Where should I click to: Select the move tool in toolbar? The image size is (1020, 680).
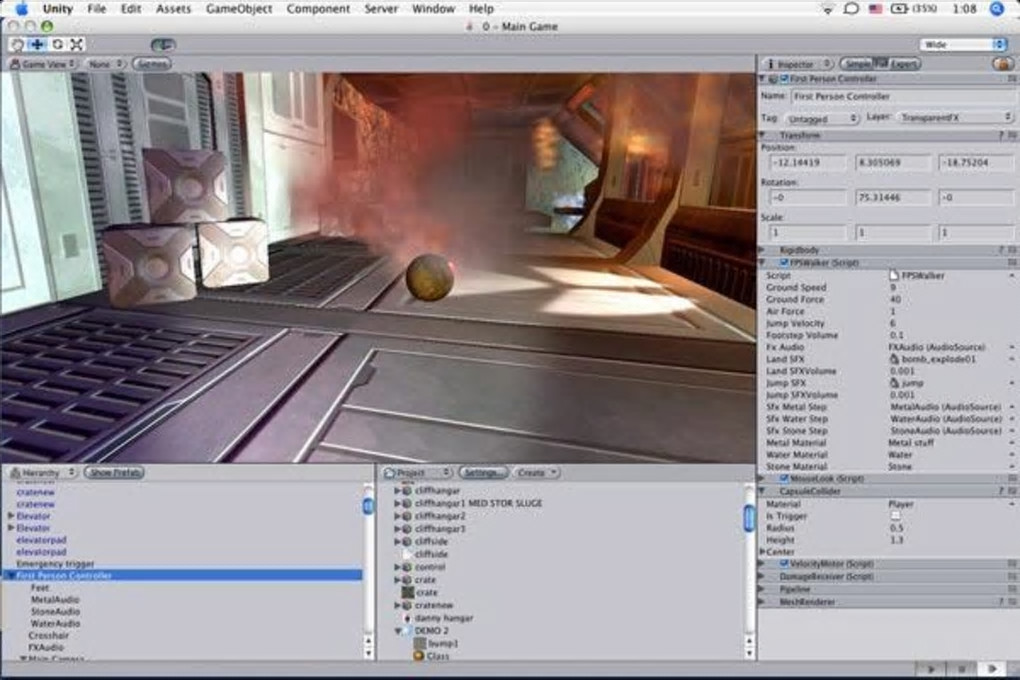(x=37, y=44)
